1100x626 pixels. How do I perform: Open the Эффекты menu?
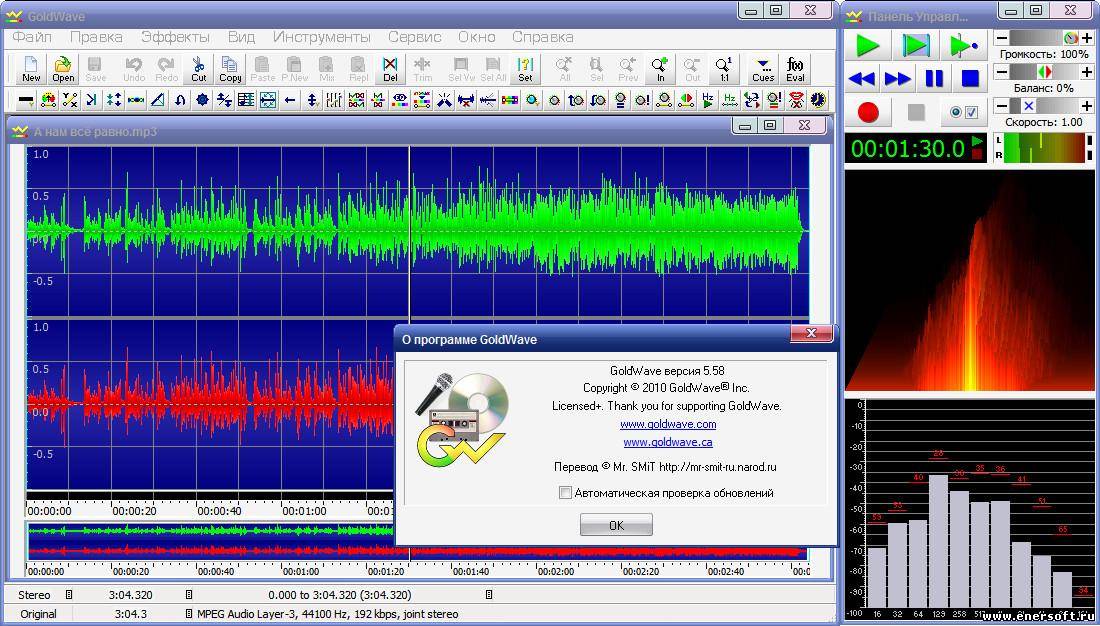point(175,37)
